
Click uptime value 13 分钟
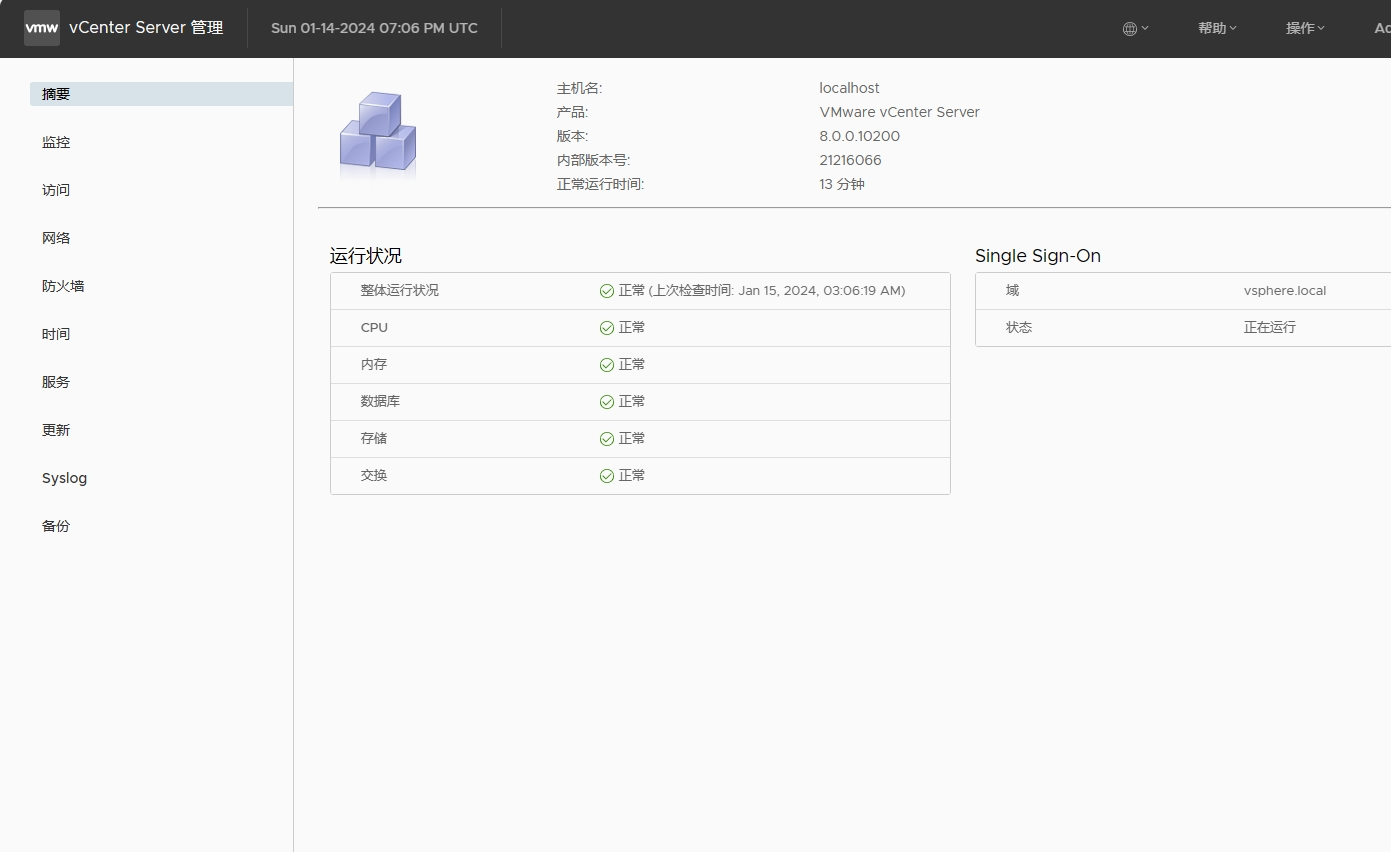pyautogui.click(x=842, y=184)
